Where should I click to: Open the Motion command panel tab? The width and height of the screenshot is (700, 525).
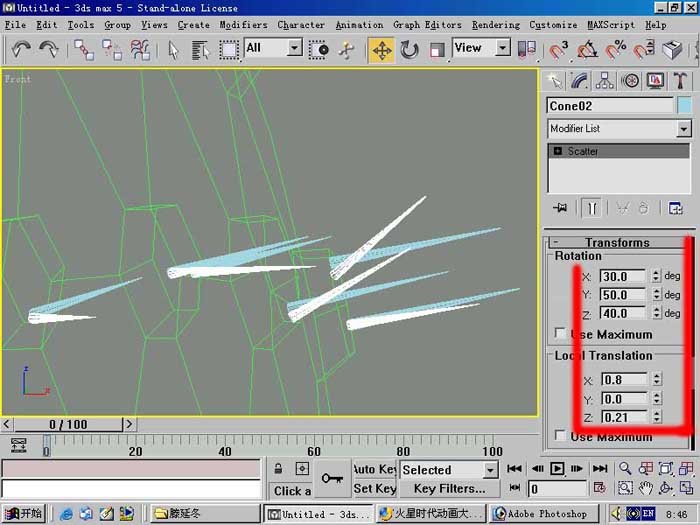pyautogui.click(x=630, y=81)
